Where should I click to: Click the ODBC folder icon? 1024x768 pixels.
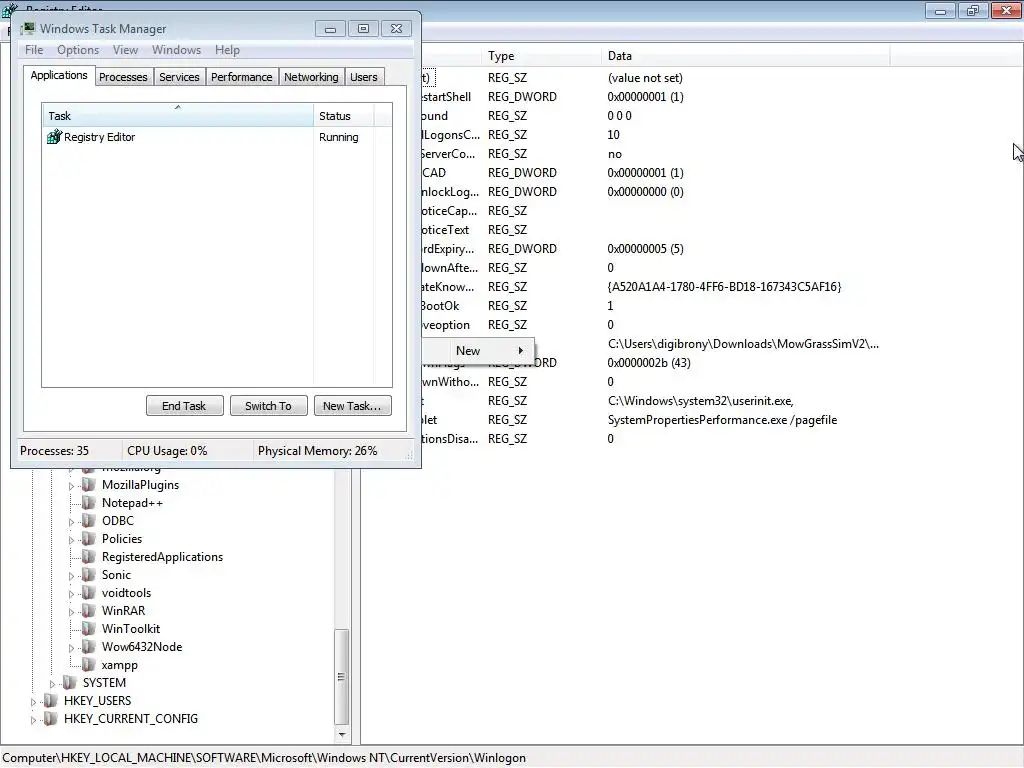[x=89, y=520]
